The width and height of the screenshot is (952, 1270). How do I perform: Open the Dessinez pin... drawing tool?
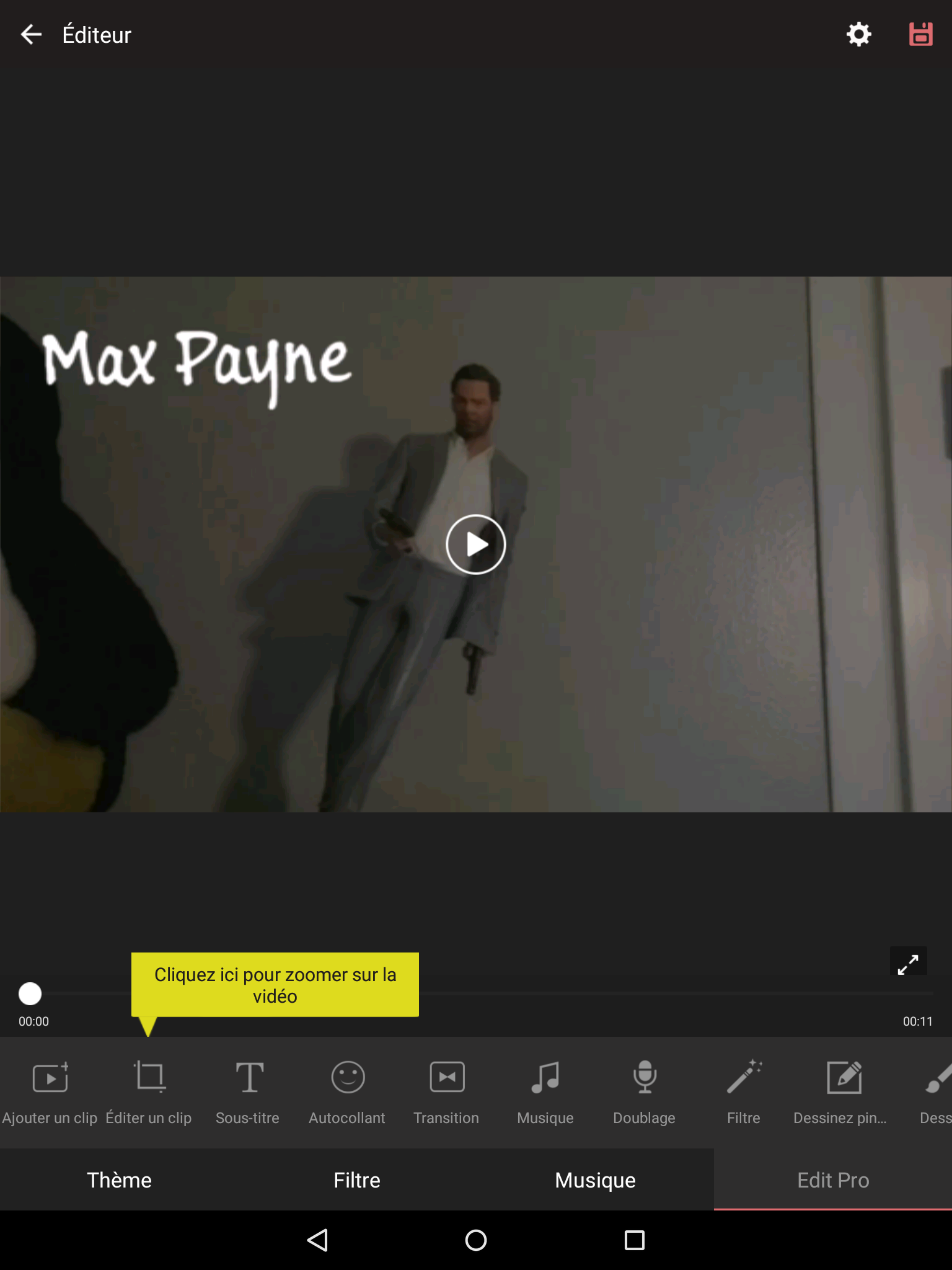point(840,1093)
